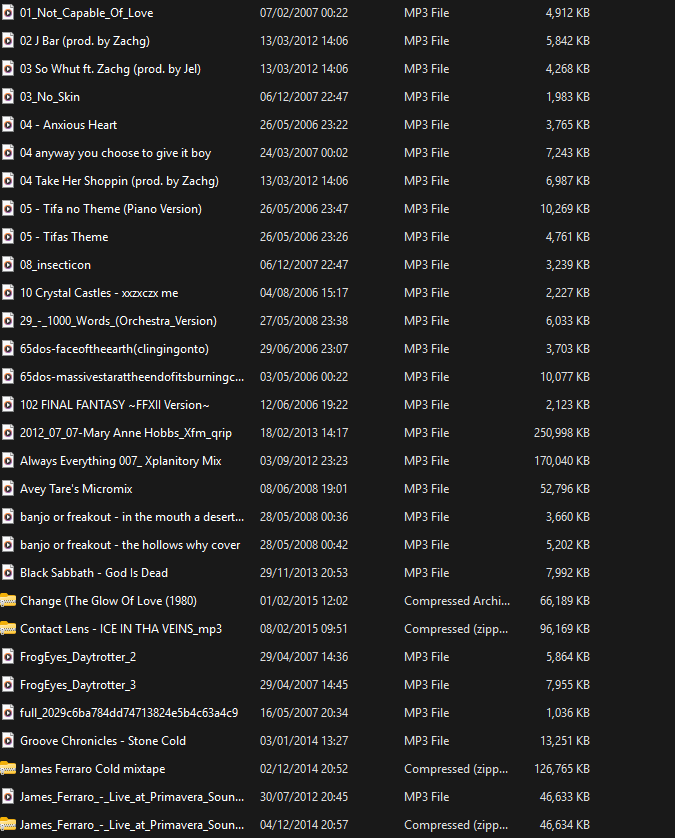Click the size value 126,765 KB

[562, 769]
